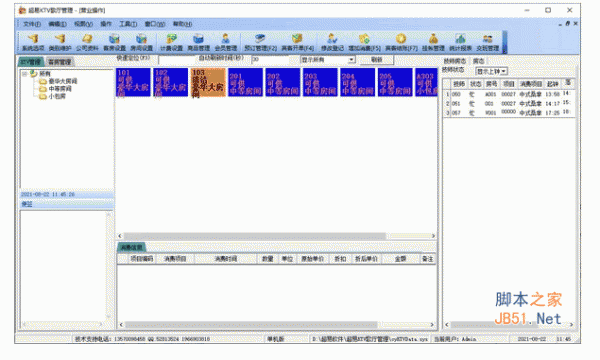Open 商品管理 goods management icon
This screenshot has width=600, height=360.
point(198,42)
